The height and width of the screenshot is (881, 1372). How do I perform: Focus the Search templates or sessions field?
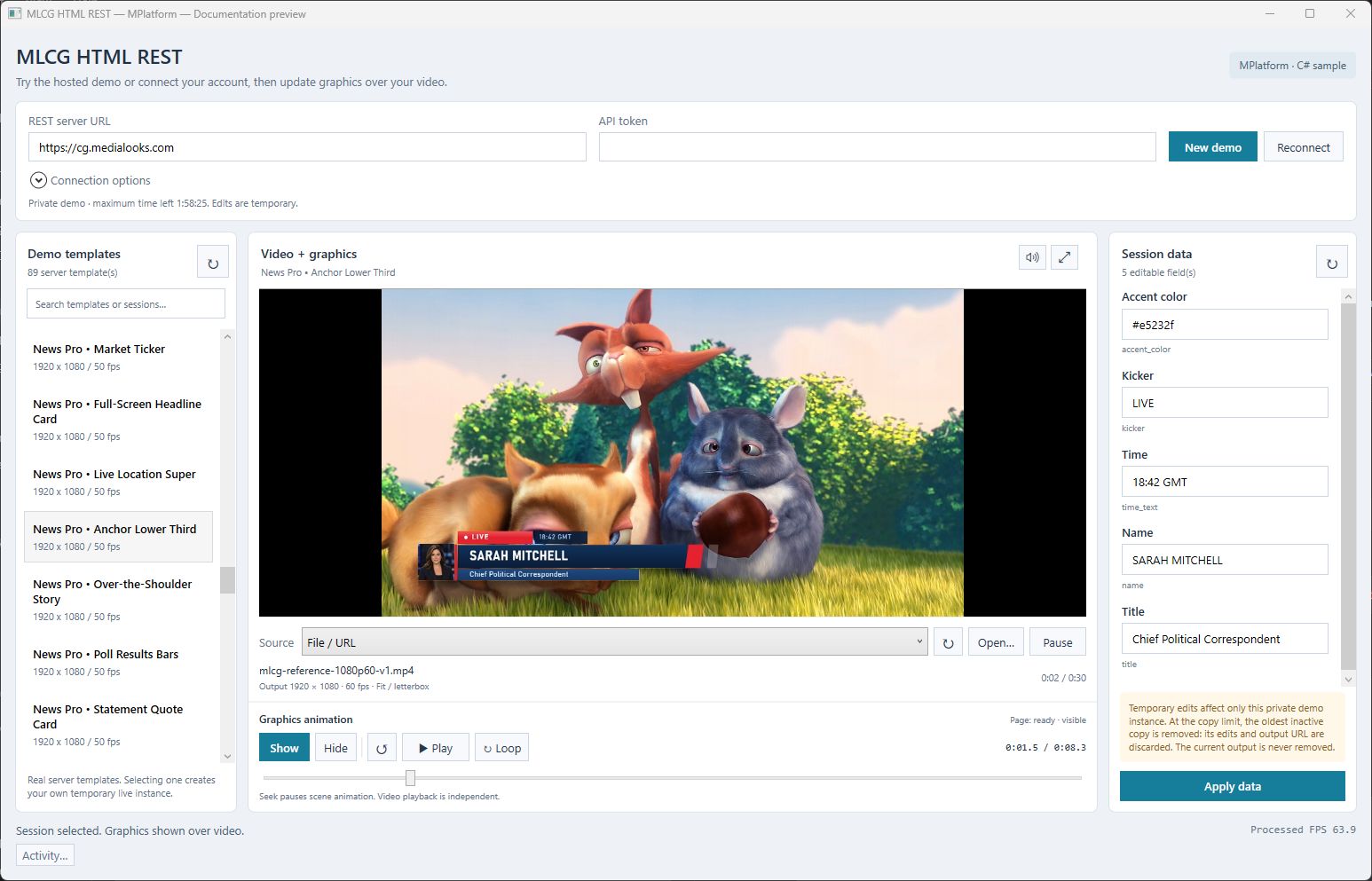[x=126, y=303]
